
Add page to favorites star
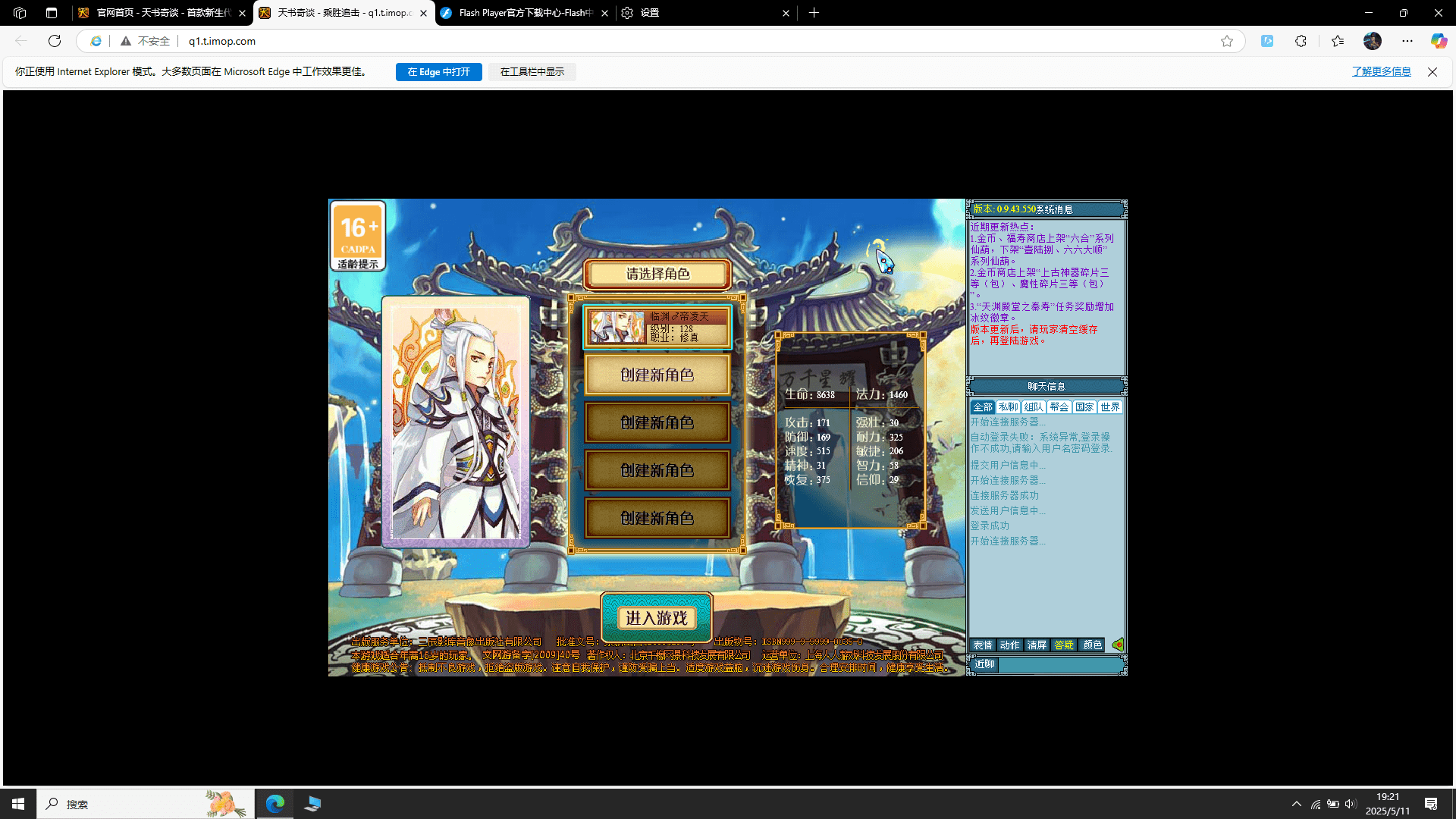pyautogui.click(x=1226, y=41)
